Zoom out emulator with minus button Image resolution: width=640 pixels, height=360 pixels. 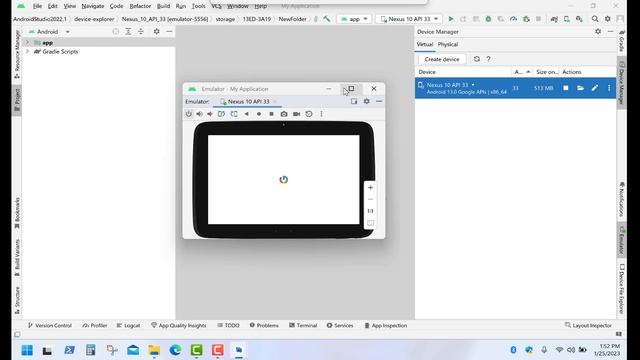click(x=370, y=200)
